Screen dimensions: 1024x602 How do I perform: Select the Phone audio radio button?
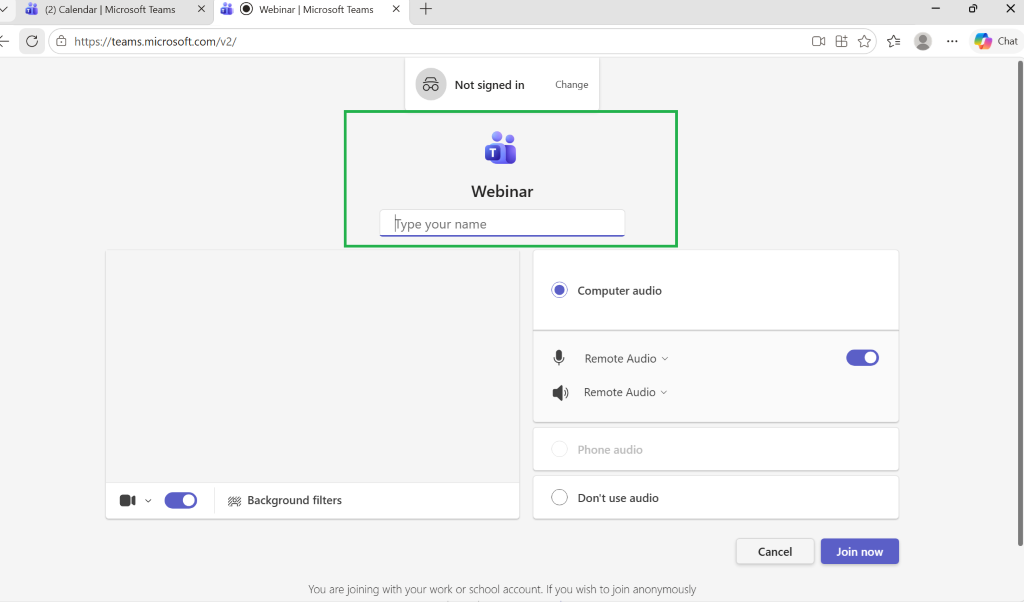point(559,449)
